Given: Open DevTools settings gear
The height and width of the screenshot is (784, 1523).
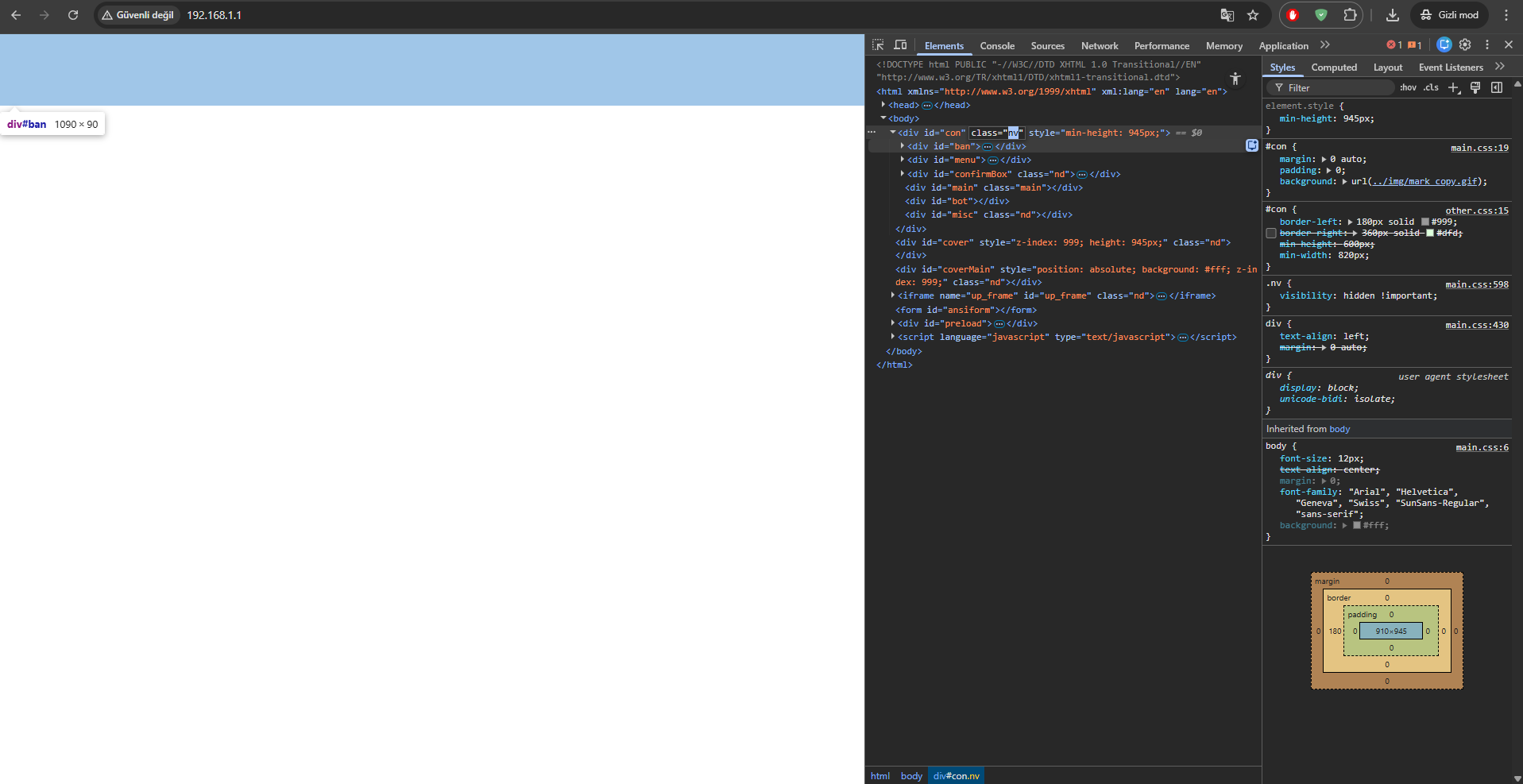Looking at the screenshot, I should [x=1466, y=45].
